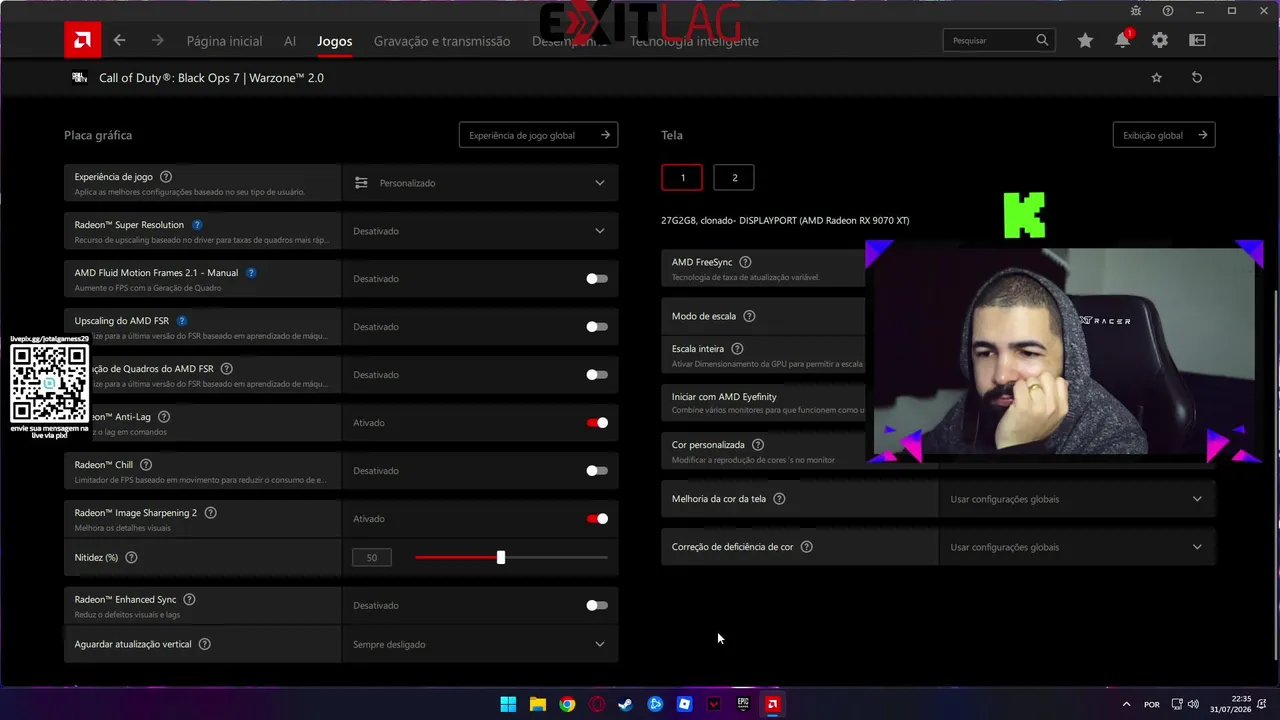Screen dimensions: 1280x720
Task: Expand the Experiência de jogo dropdown
Action: (480, 183)
